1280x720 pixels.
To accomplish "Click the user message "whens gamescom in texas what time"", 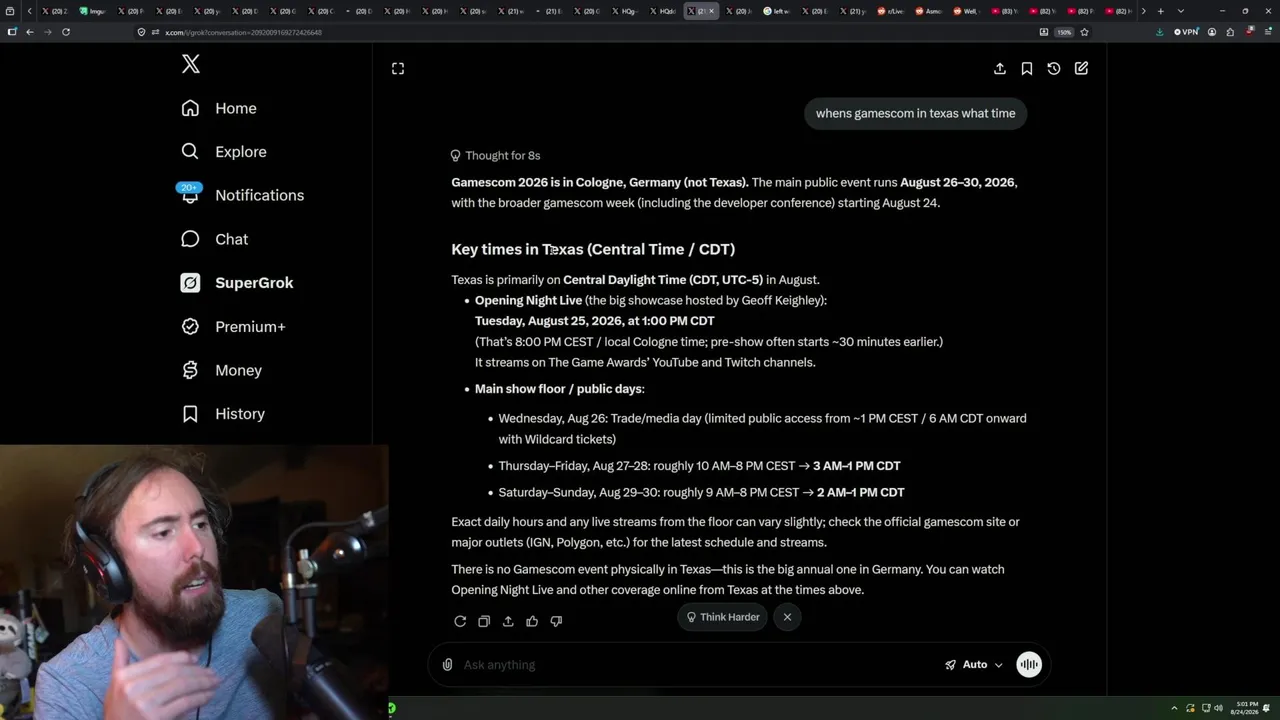I will coord(915,113).
